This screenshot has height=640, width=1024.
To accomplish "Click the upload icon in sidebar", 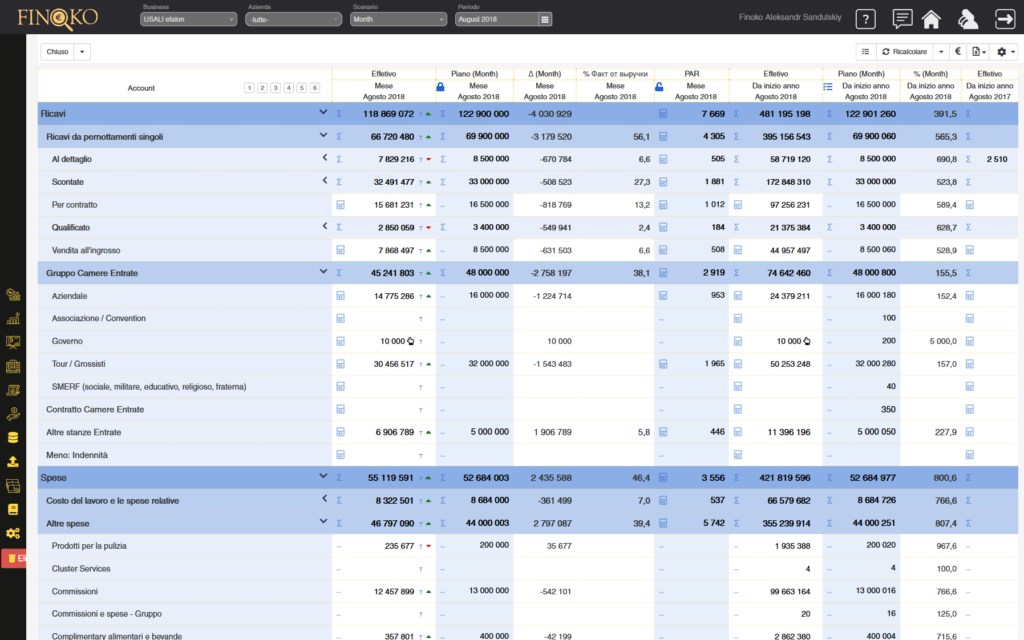I will (13, 462).
